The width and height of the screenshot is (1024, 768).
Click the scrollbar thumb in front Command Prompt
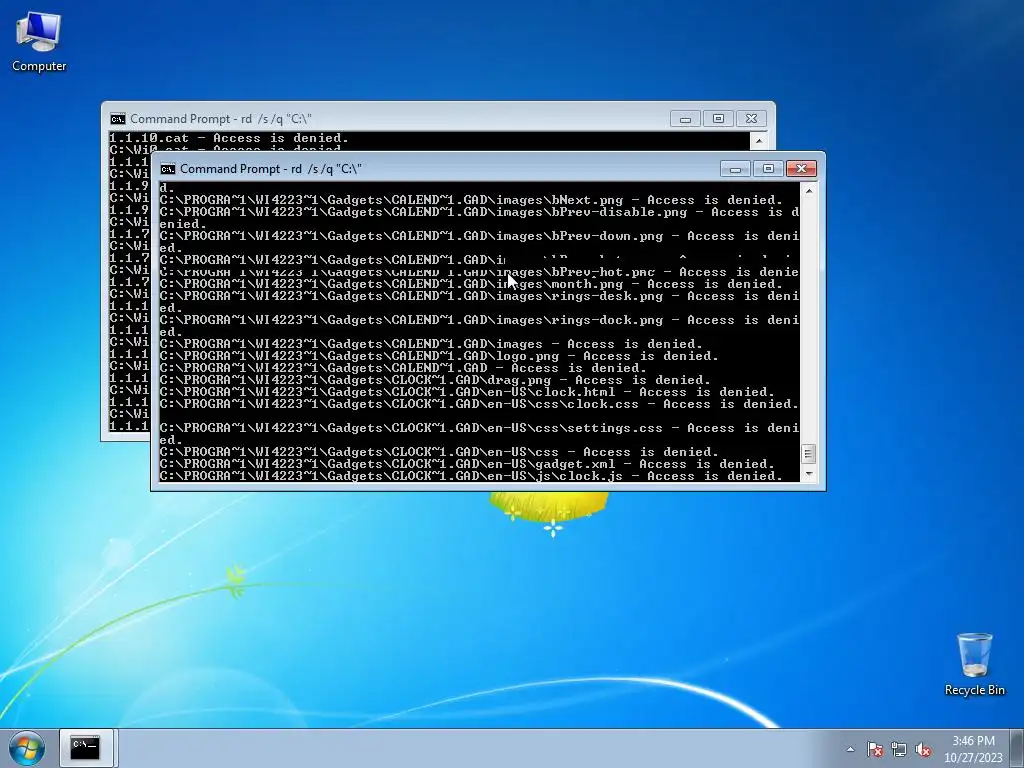pyautogui.click(x=808, y=453)
